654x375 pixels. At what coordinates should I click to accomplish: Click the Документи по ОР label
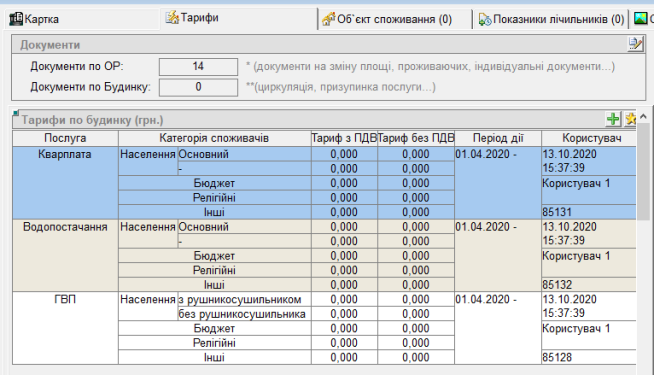(x=77, y=66)
